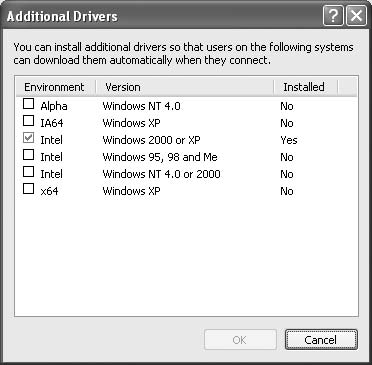Toggle the Intel Windows 2000 or XP checkbox
Image resolution: width=372 pixels, height=365 pixels.
tap(28, 138)
